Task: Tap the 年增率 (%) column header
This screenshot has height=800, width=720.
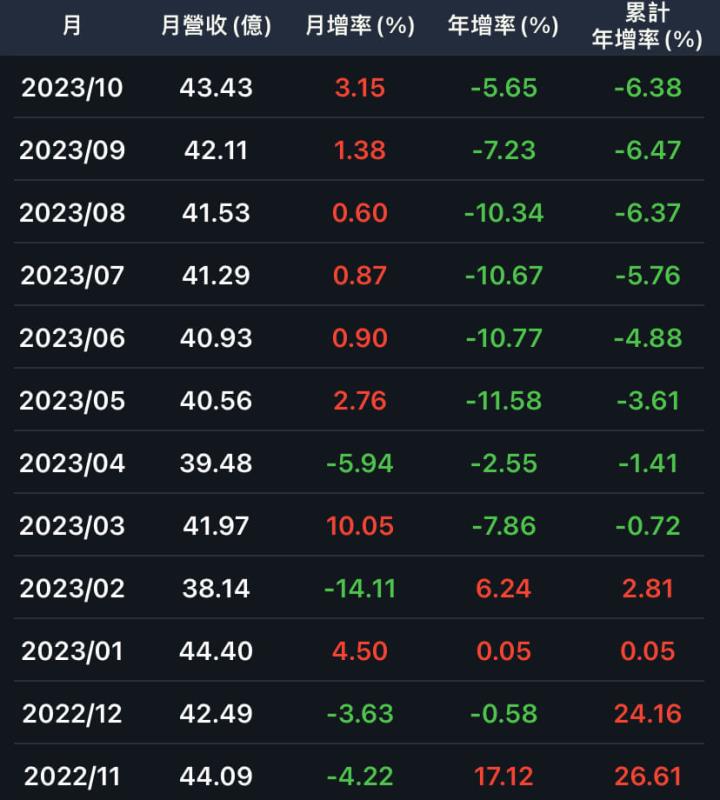Action: (x=503, y=26)
